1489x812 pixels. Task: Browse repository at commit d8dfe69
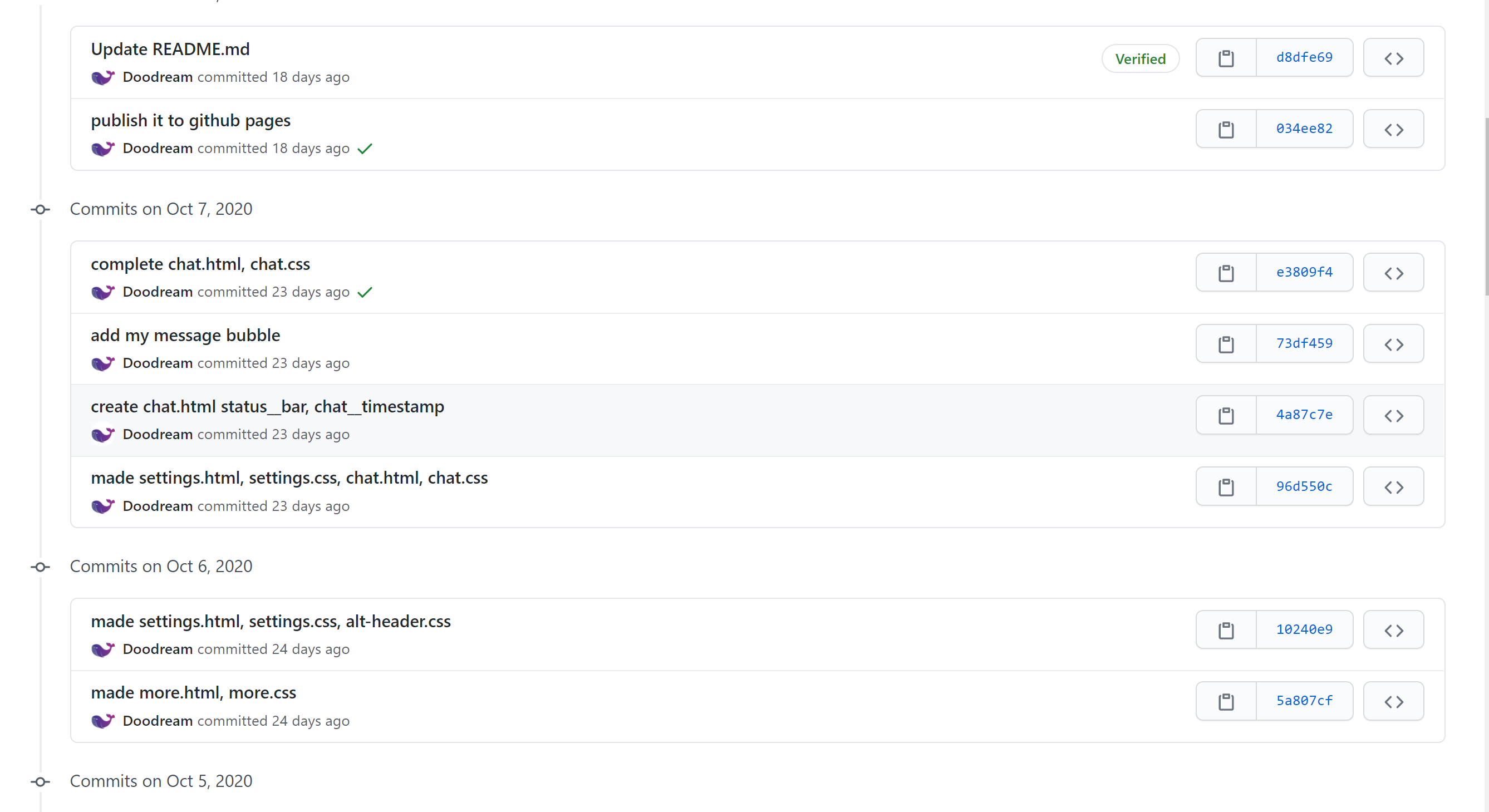coord(1393,58)
